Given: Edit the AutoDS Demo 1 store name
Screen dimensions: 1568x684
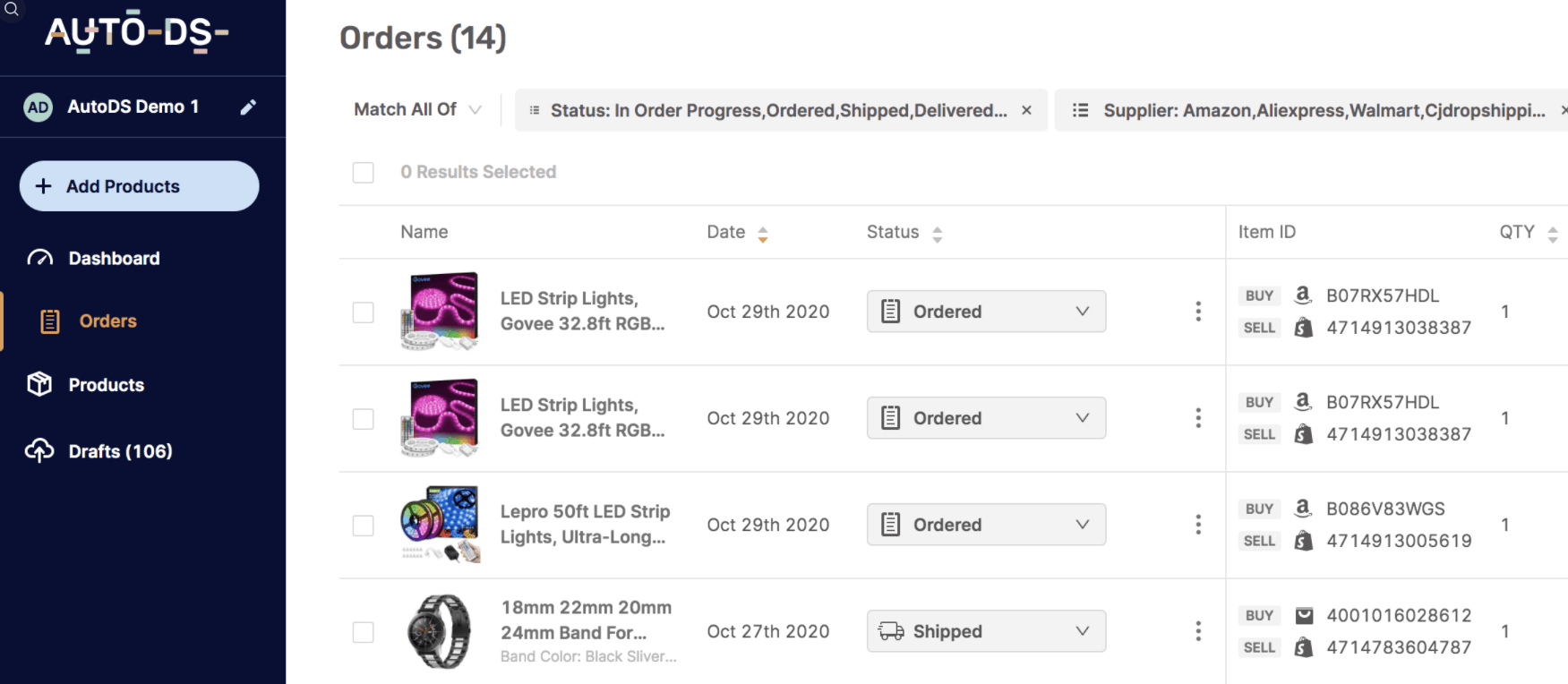Looking at the screenshot, I should (x=248, y=107).
